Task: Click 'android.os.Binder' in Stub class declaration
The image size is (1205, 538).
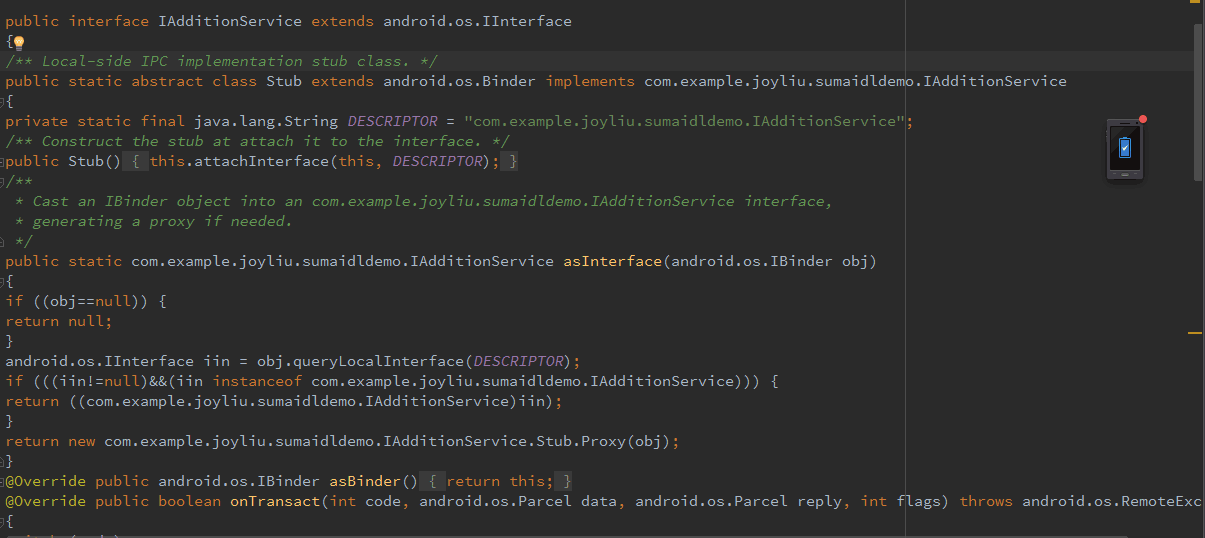Action: click(x=459, y=81)
